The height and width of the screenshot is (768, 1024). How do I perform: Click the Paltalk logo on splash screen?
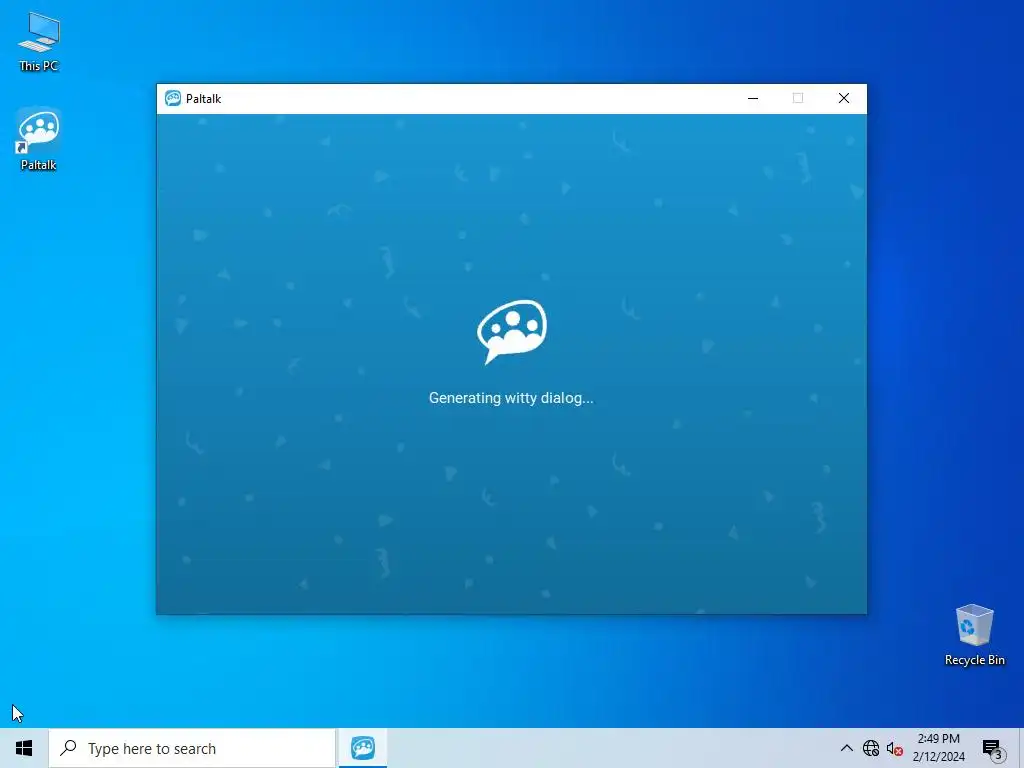pos(512,331)
